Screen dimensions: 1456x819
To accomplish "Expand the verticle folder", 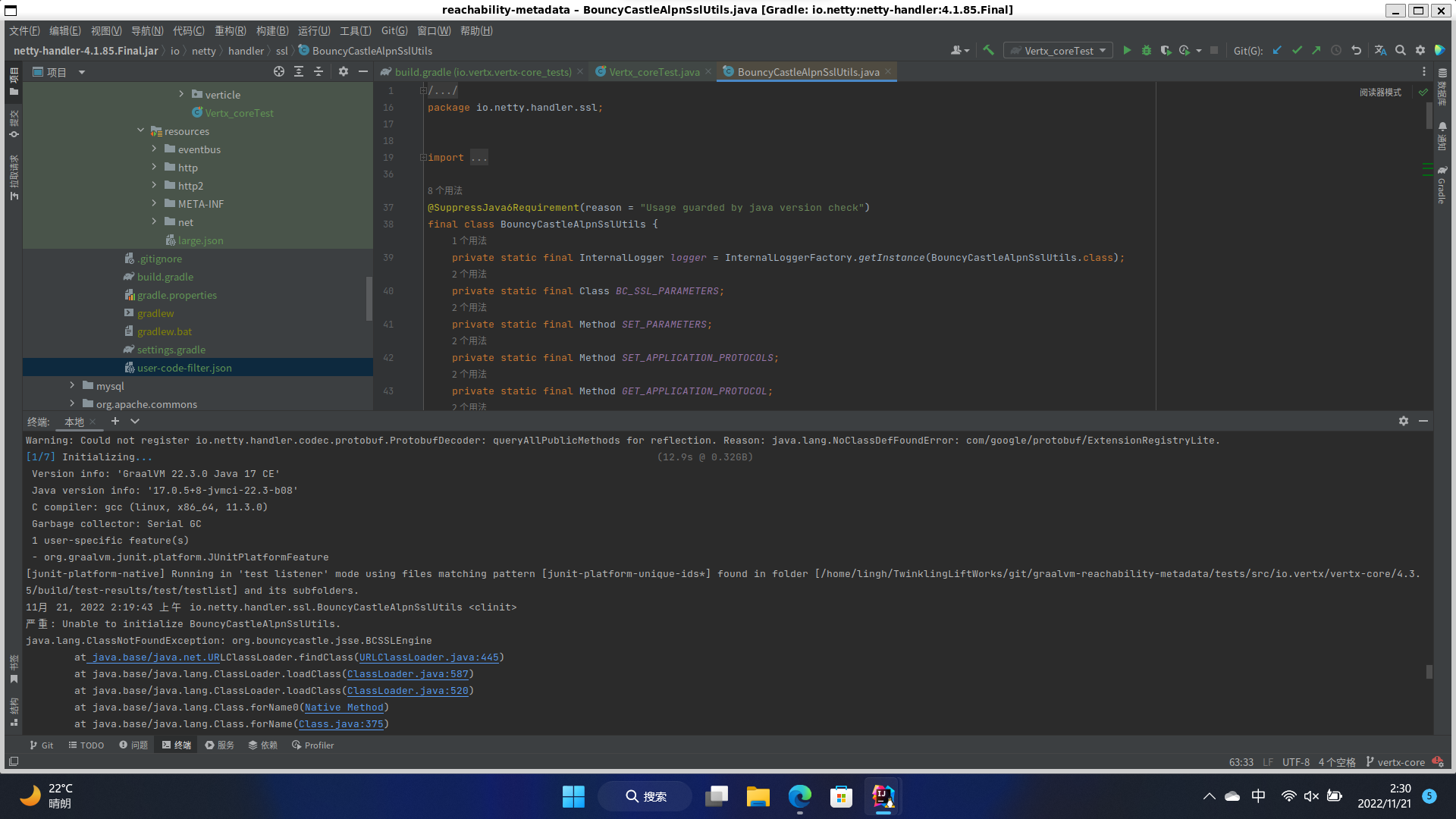I will point(181,94).
